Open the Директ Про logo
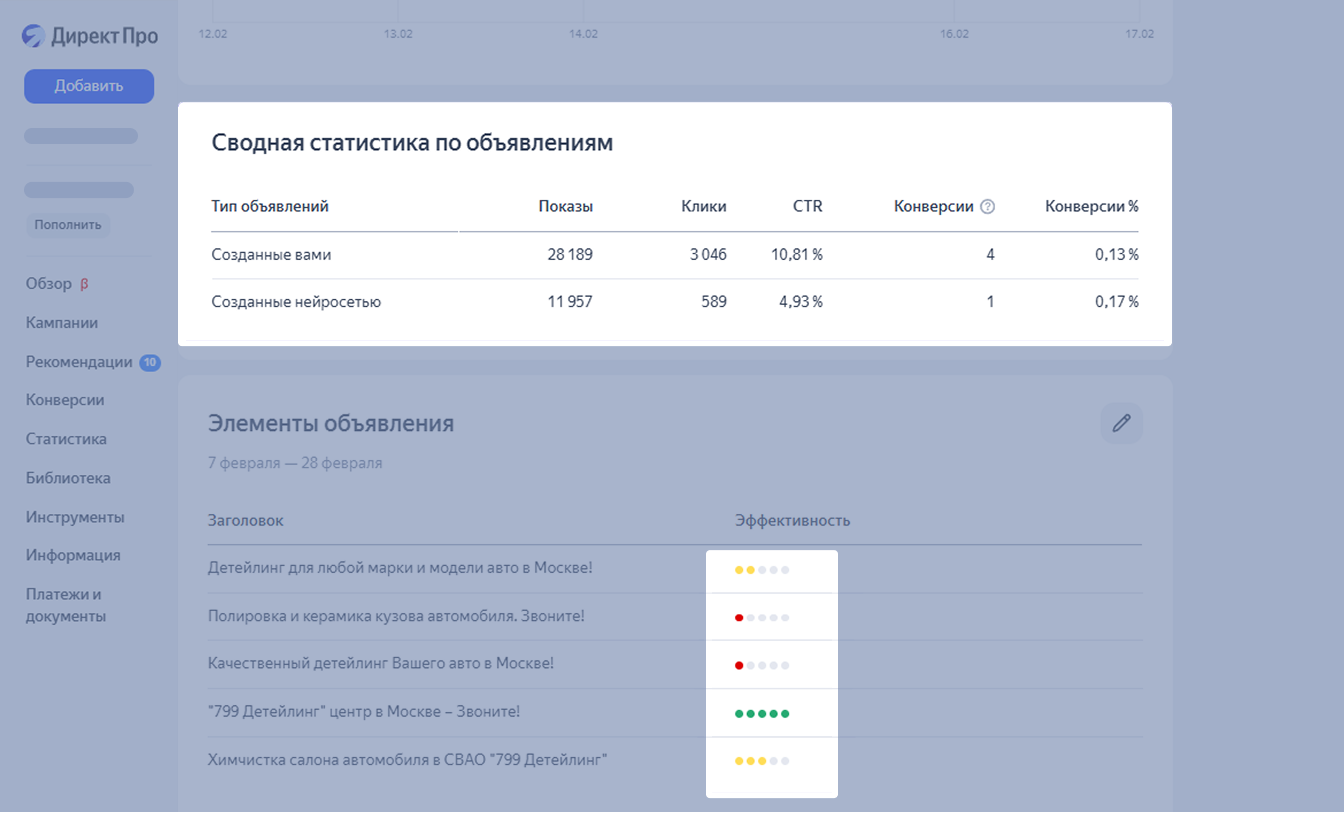Image resolution: width=1344 pixels, height=813 pixels. (x=90, y=36)
